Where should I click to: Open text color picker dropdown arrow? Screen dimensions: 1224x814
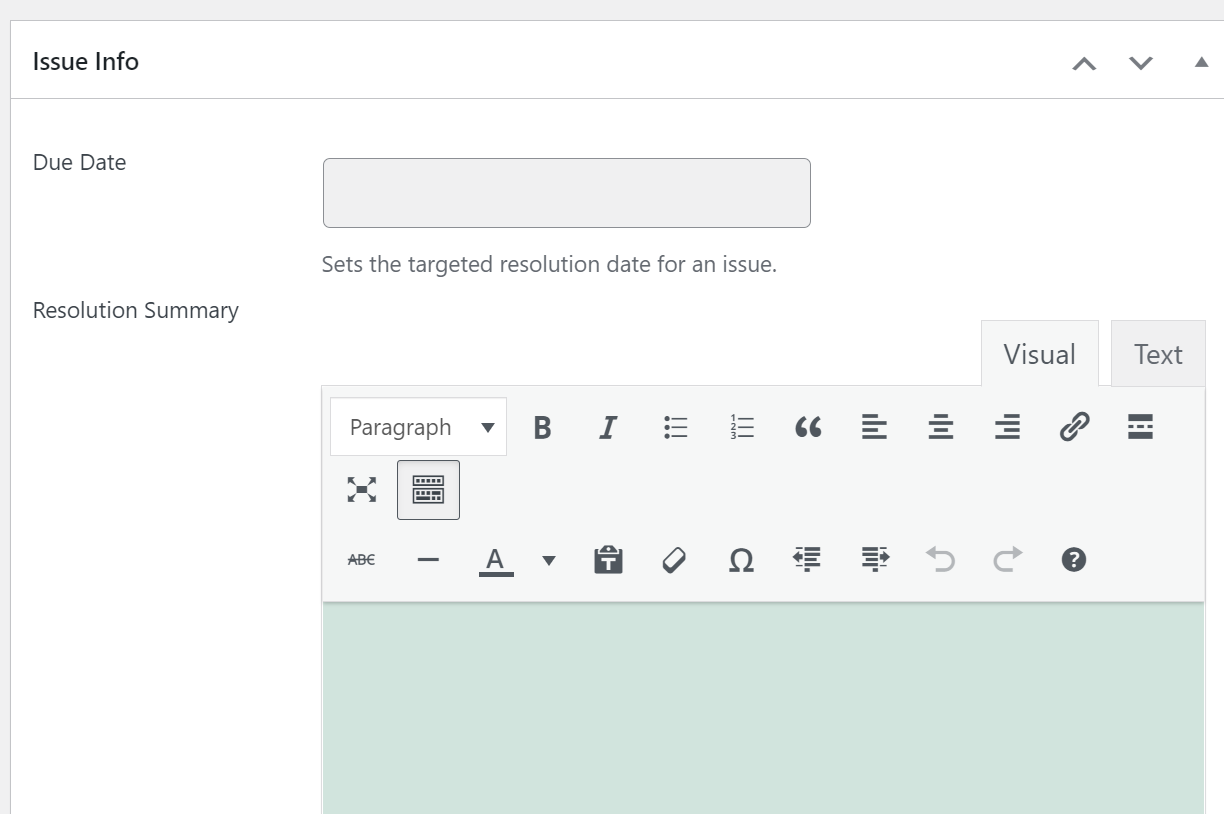548,560
